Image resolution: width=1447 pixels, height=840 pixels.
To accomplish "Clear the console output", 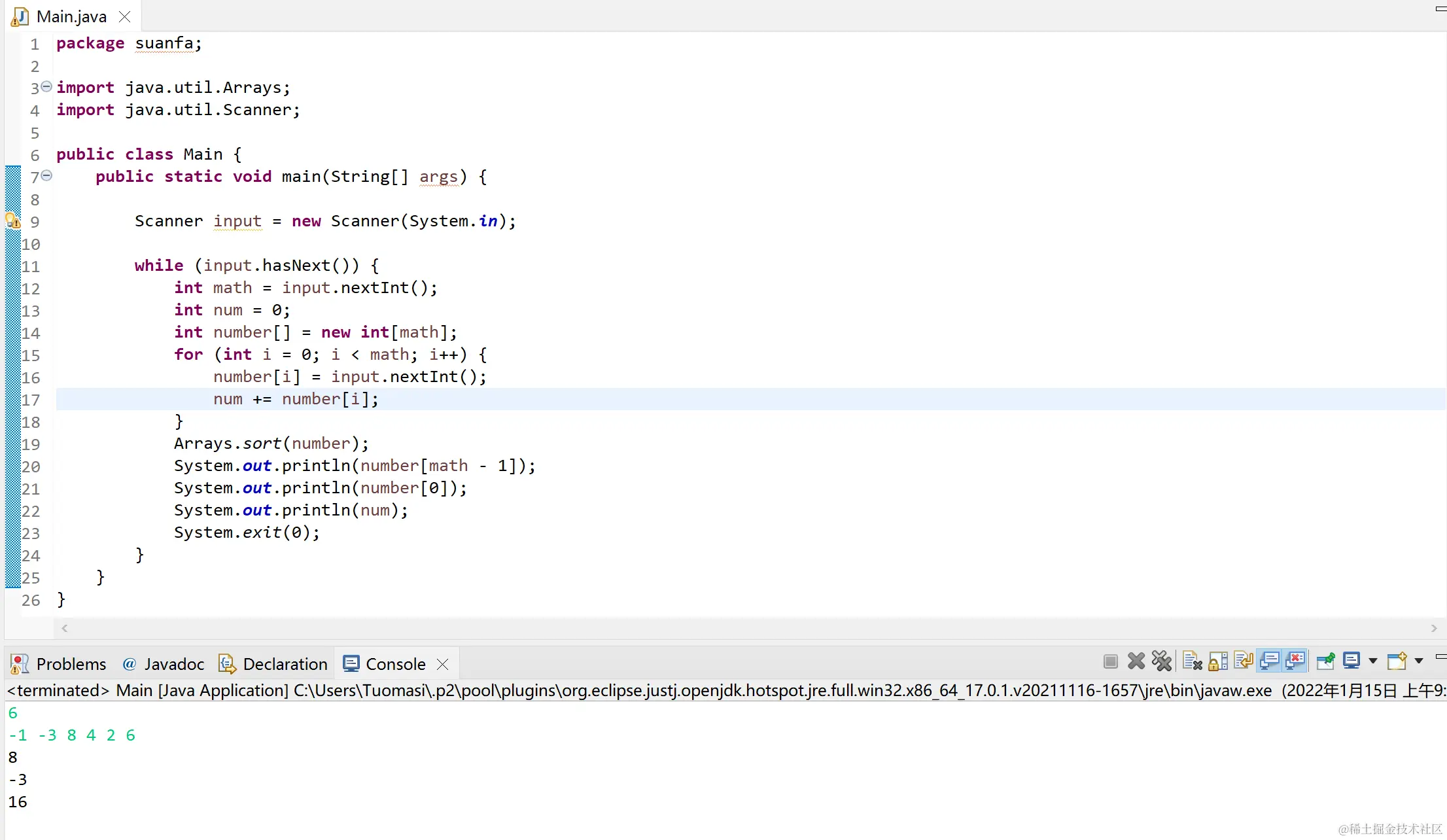I will pos(1192,661).
